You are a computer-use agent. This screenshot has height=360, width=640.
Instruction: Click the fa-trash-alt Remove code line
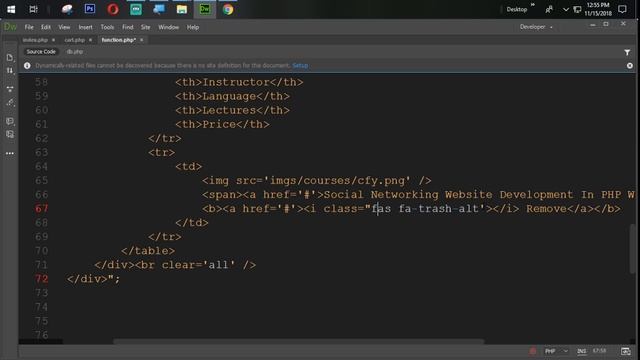411,209
